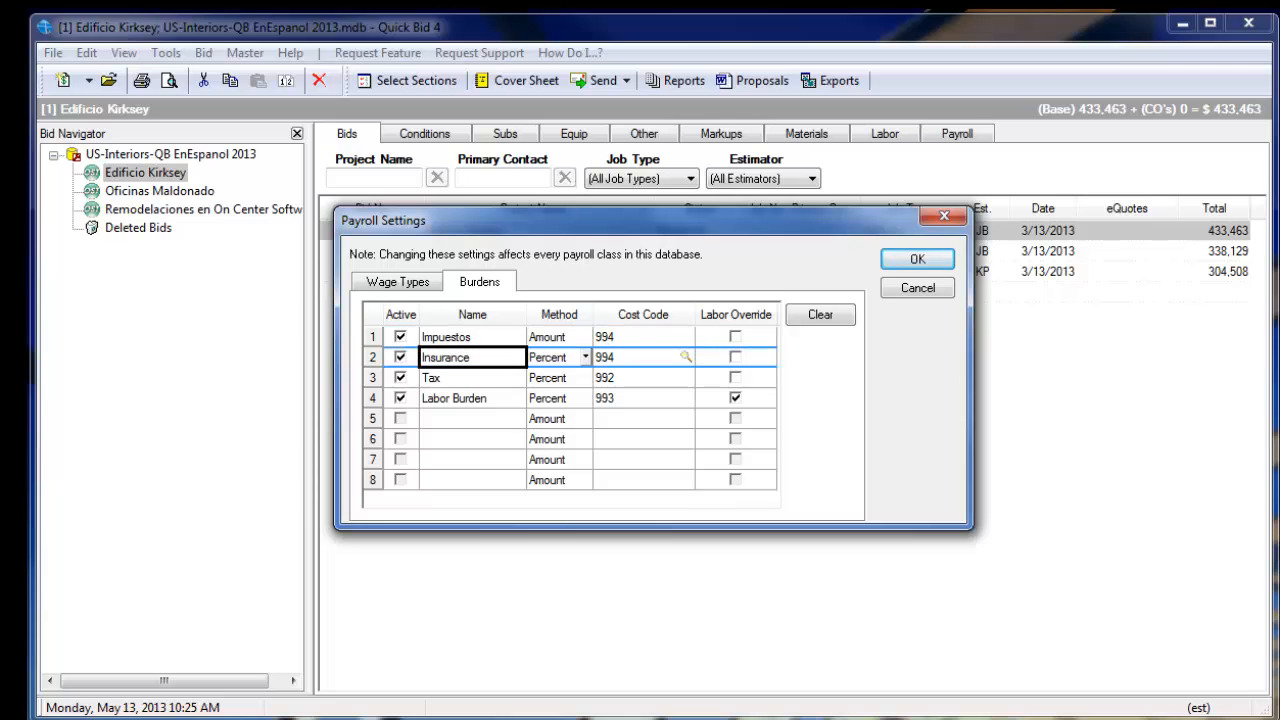Switch to the Materials tab
Viewport: 1280px width, 720px height.
pyautogui.click(x=806, y=134)
